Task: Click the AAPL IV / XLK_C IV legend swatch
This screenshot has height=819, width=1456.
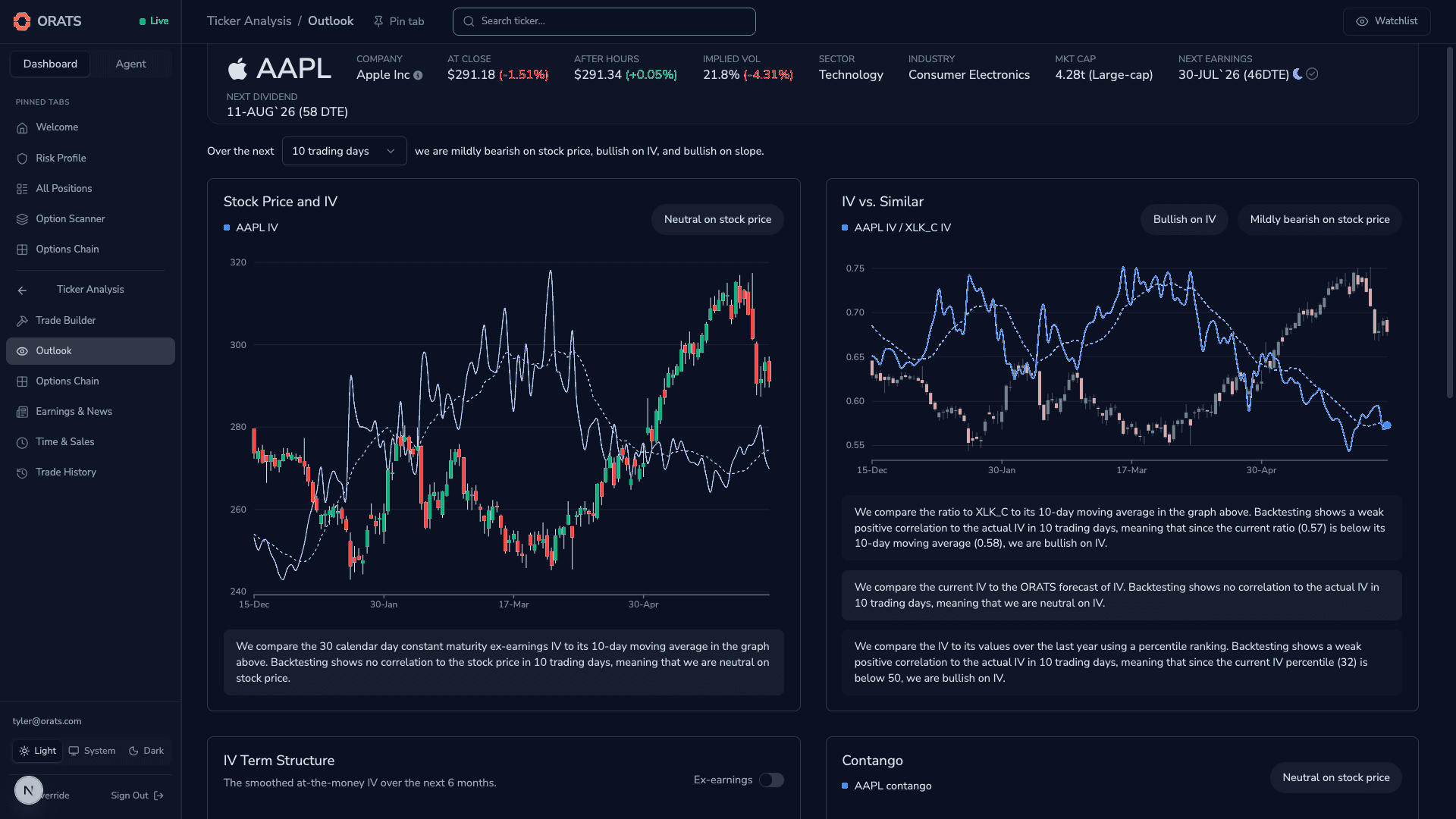Action: click(x=845, y=227)
